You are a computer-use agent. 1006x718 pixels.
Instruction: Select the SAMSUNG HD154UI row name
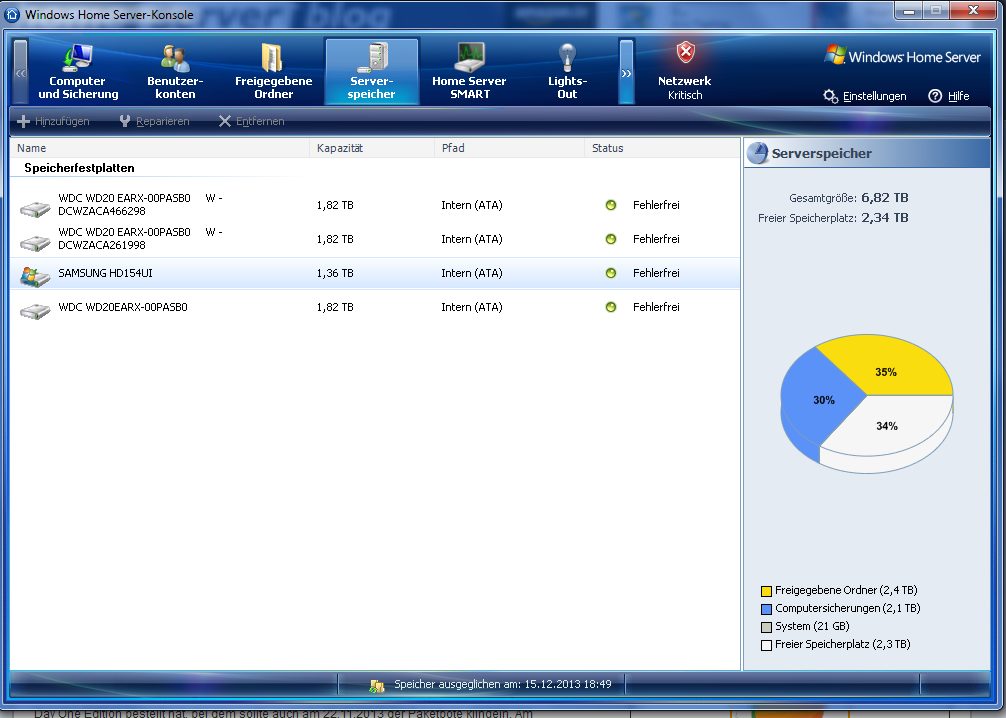click(x=105, y=273)
